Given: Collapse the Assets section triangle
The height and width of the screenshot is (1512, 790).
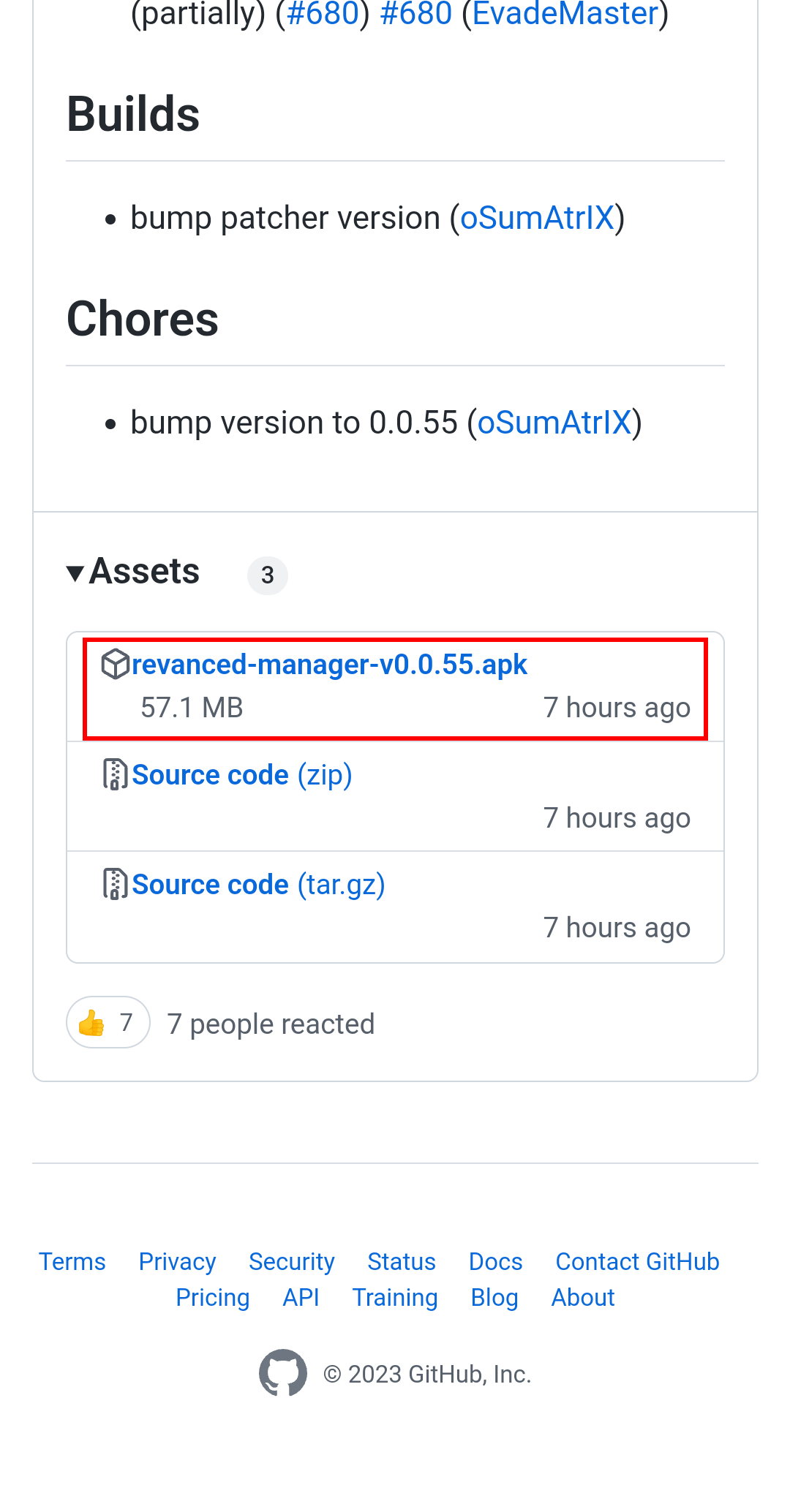Looking at the screenshot, I should click(x=75, y=573).
